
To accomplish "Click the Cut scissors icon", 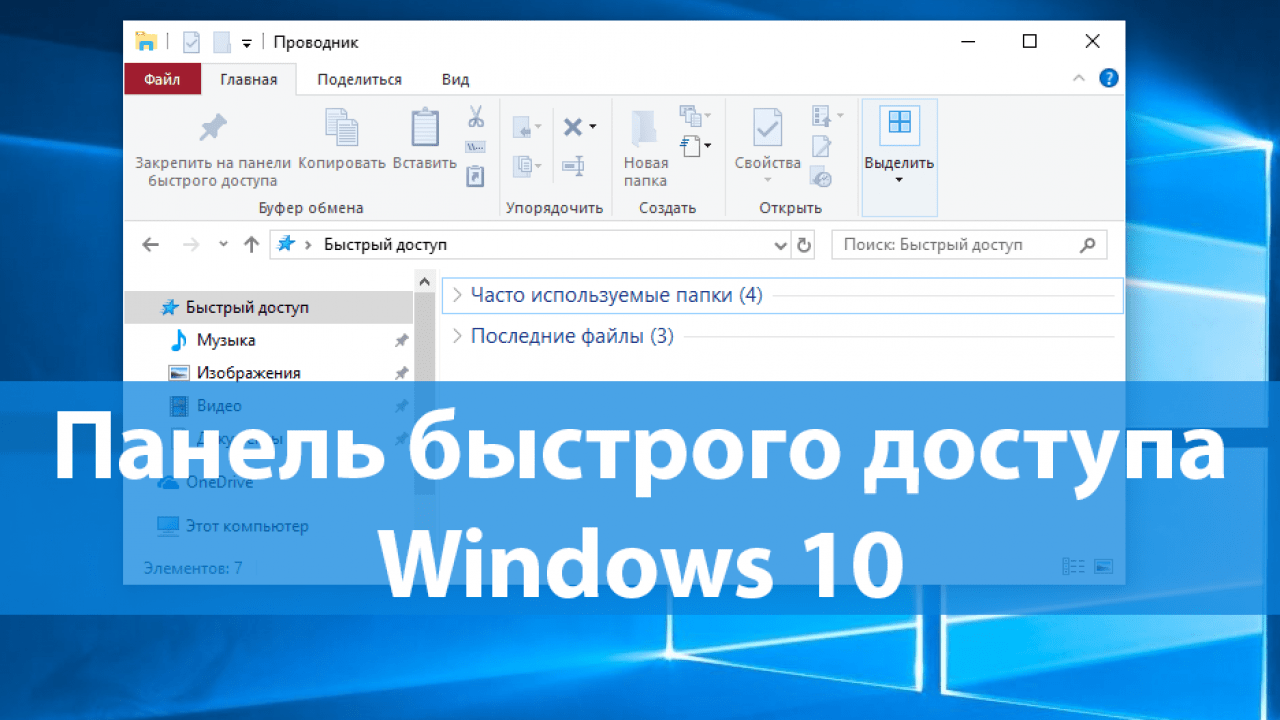I will point(476,116).
